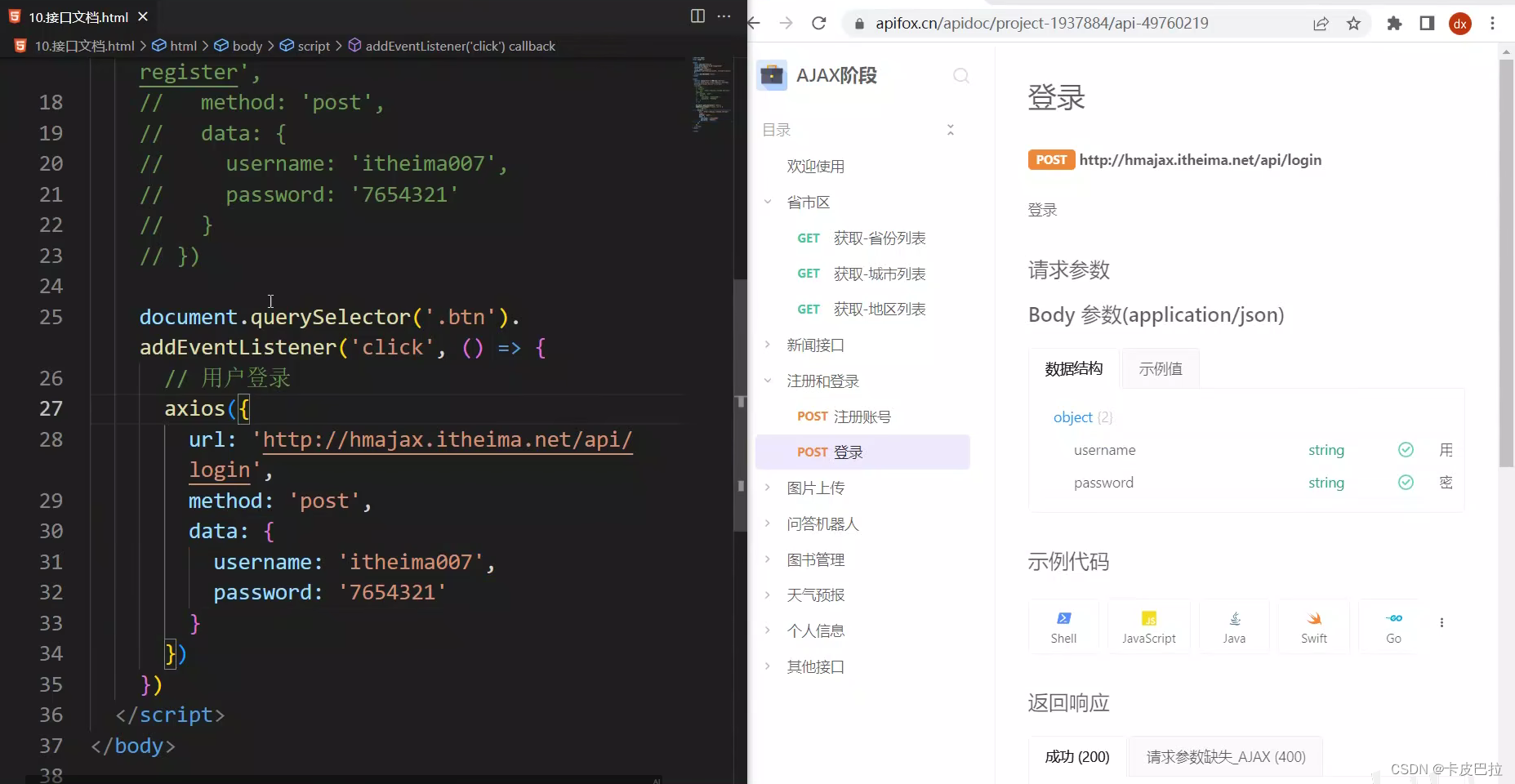Click the browser back button
Viewport: 1515px width, 784px height.
[753, 23]
